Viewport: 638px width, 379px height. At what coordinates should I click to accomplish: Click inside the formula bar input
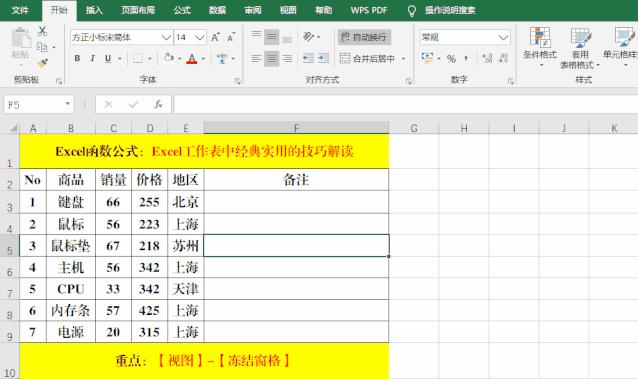pyautogui.click(x=406, y=105)
